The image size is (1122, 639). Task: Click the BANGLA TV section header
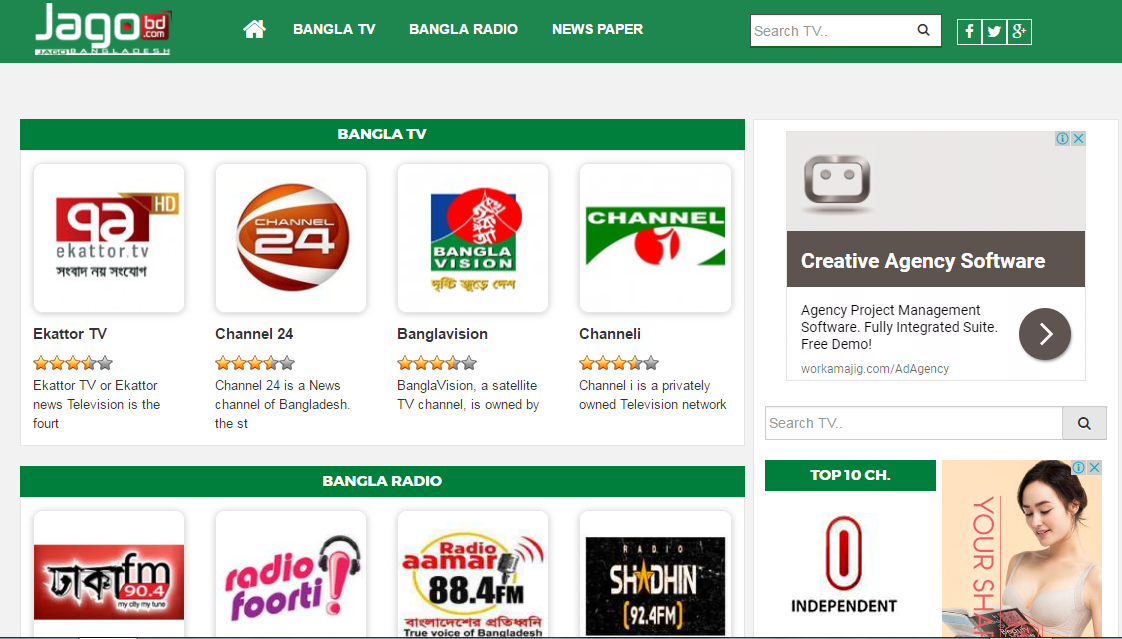coord(382,135)
